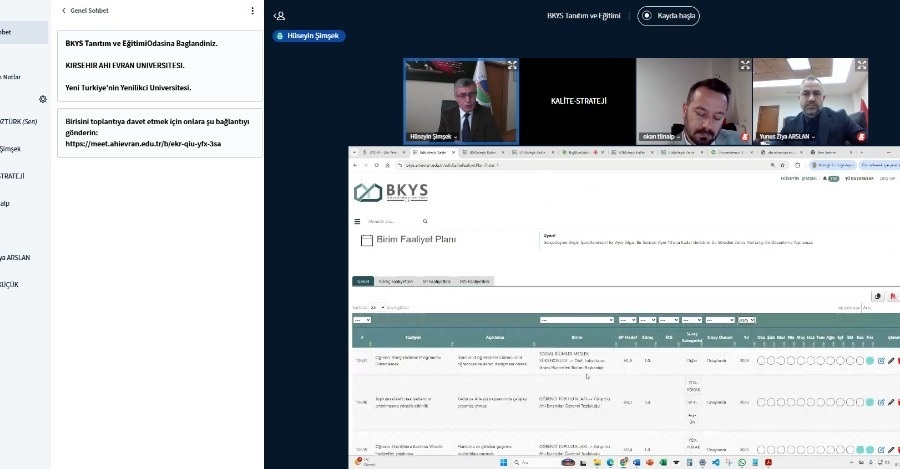
Task: Expand the page size dropdown
Action: click(378, 307)
